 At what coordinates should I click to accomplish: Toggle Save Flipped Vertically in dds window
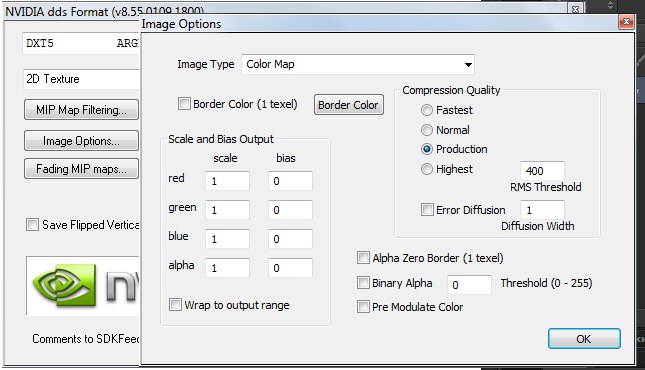pyautogui.click(x=32, y=225)
